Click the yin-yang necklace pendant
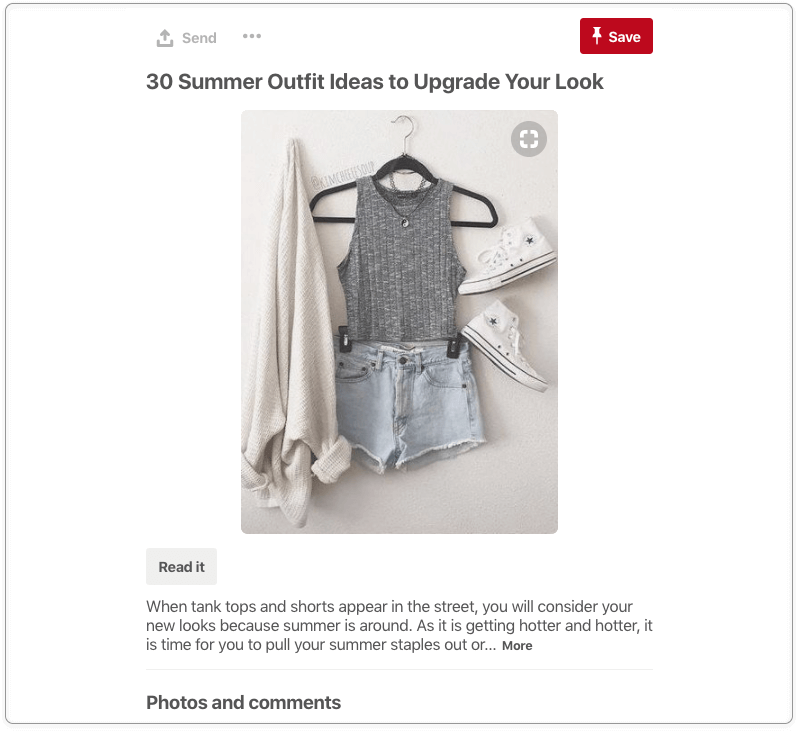The image size is (798, 731). [x=404, y=222]
